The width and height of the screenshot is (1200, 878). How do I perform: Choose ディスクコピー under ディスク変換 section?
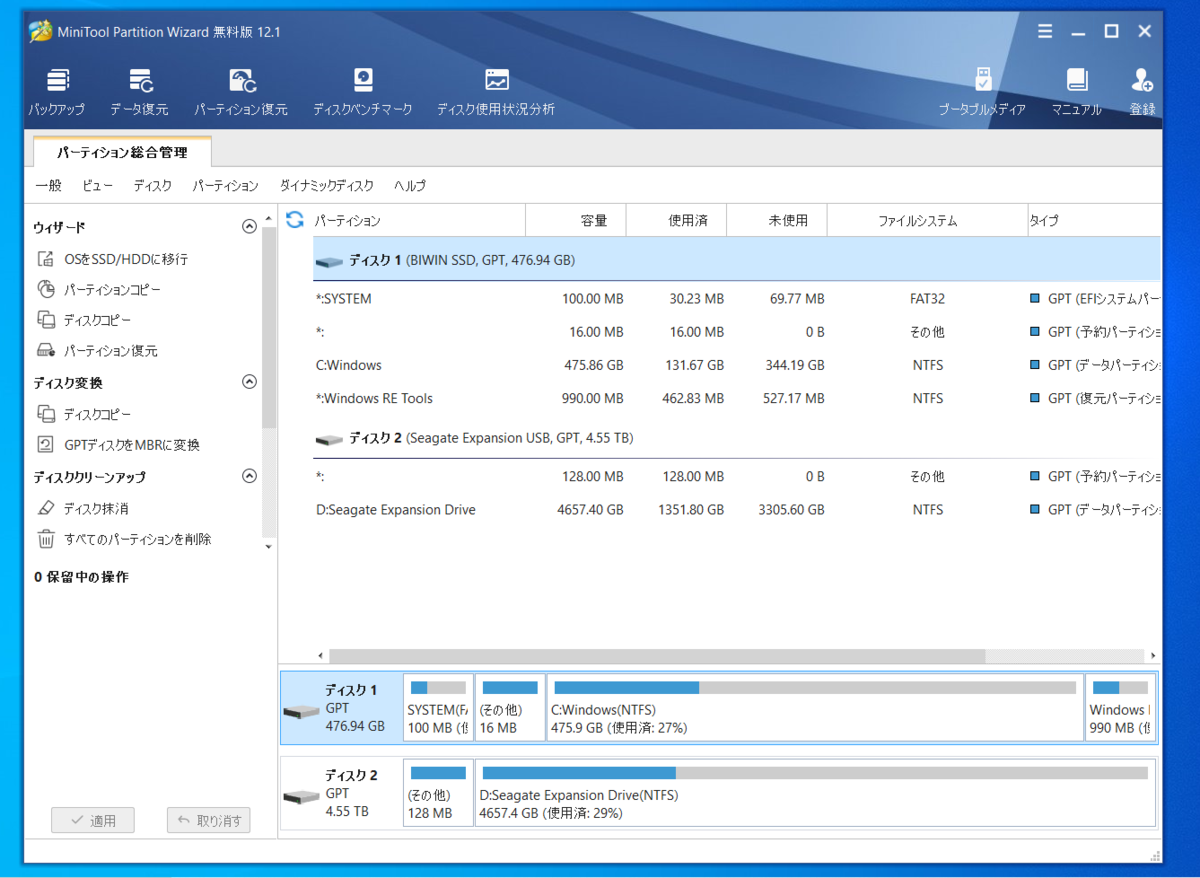[84, 414]
